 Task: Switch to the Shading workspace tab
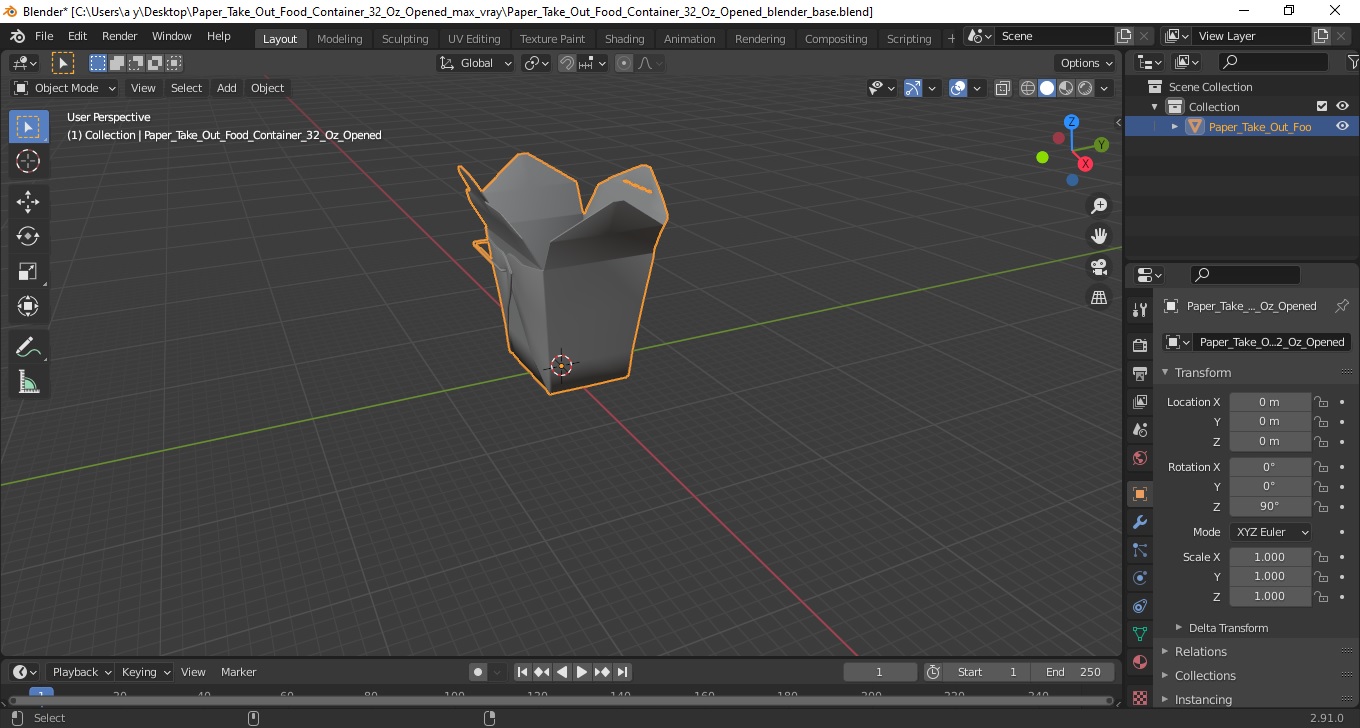coord(625,39)
